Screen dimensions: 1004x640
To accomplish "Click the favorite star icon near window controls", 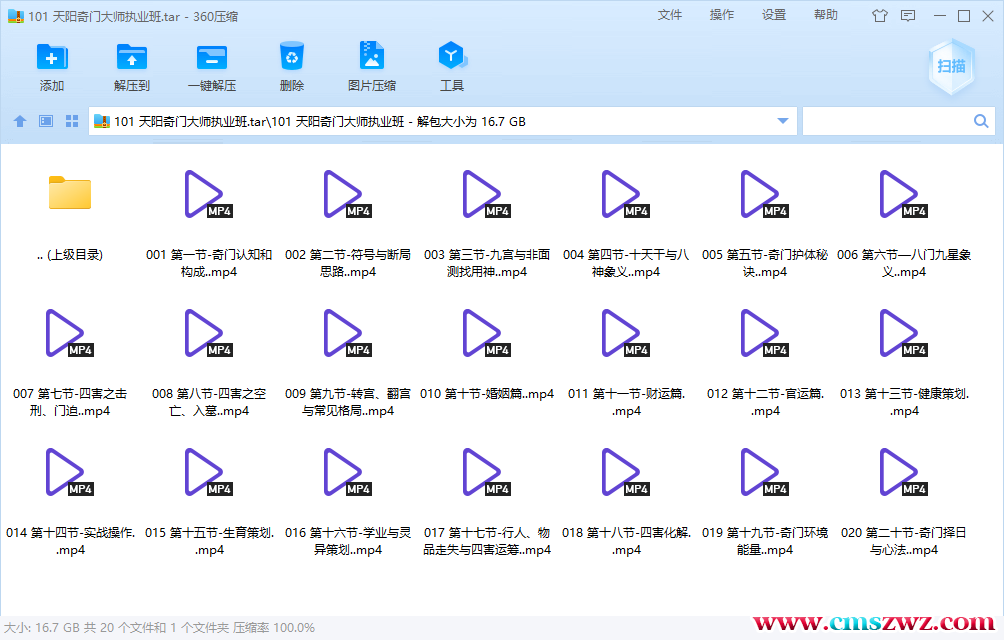I will tap(880, 16).
